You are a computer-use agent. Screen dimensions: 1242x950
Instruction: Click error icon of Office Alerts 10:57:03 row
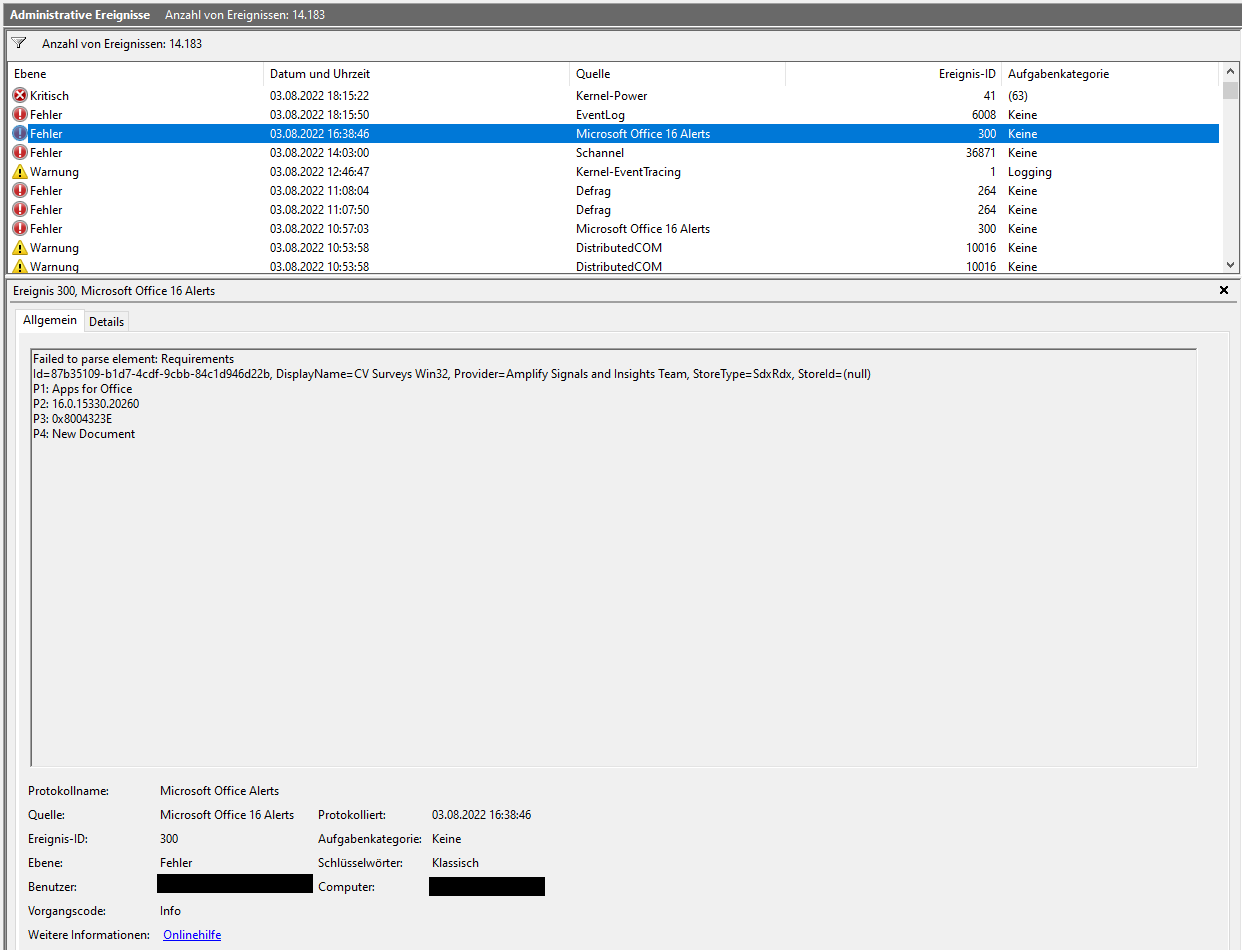point(20,229)
